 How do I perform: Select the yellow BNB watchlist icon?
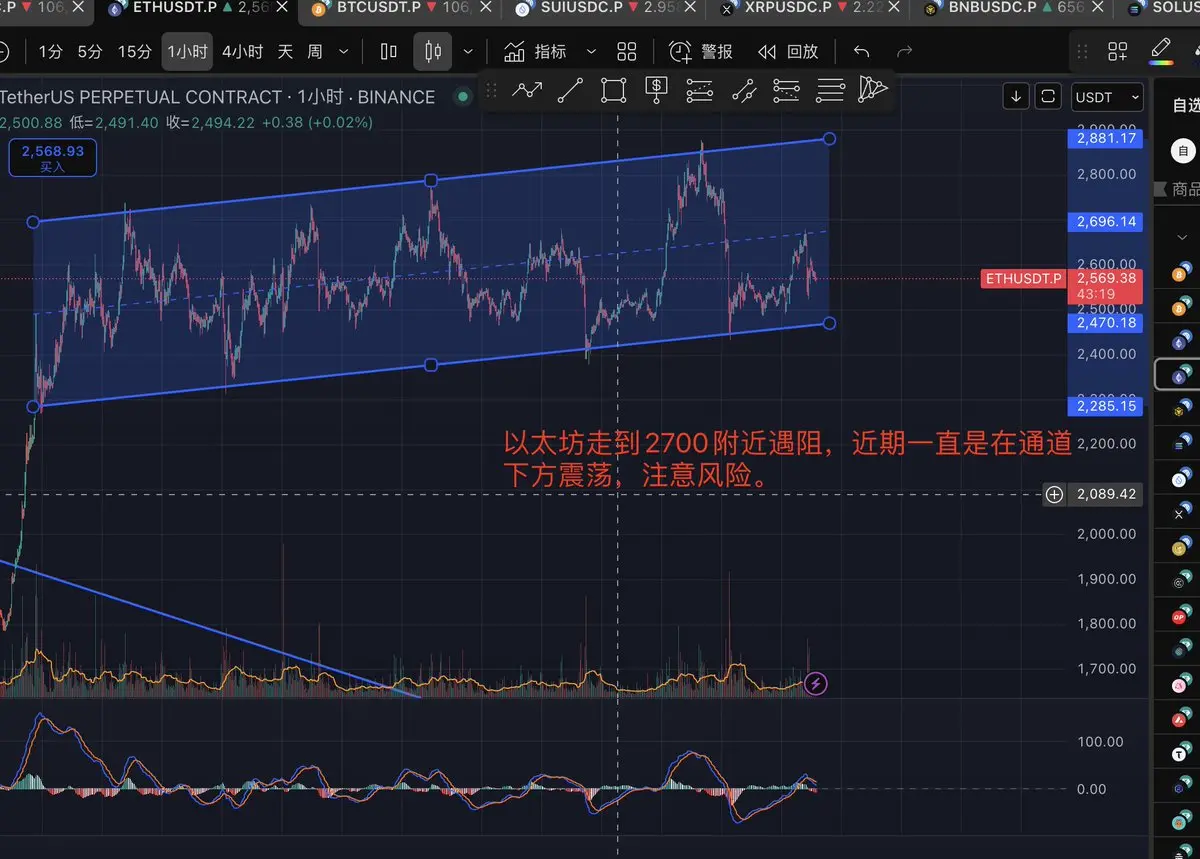click(1179, 411)
